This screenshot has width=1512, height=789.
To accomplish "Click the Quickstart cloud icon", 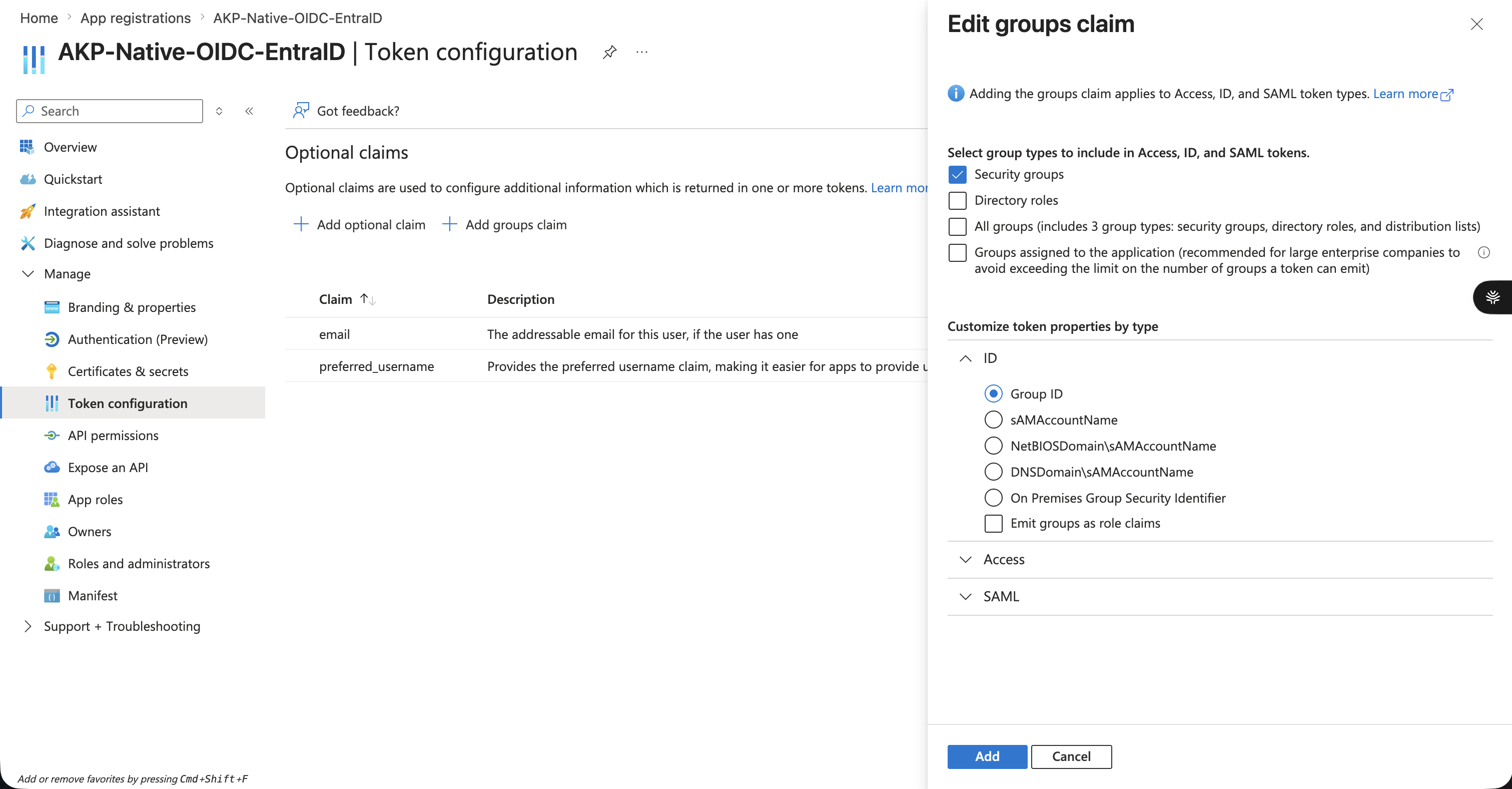I will coord(27,179).
